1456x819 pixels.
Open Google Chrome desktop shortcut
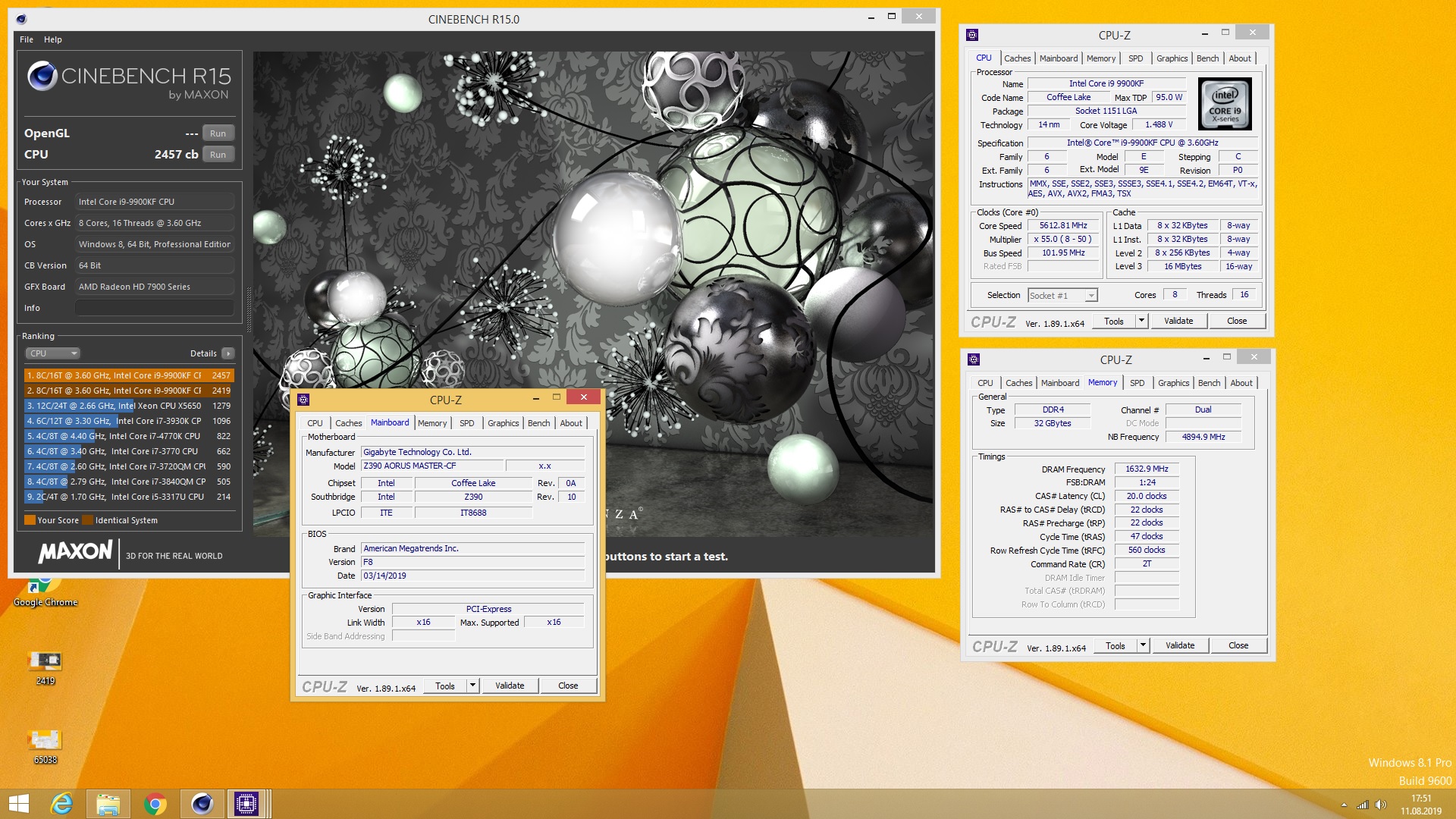pos(45,592)
